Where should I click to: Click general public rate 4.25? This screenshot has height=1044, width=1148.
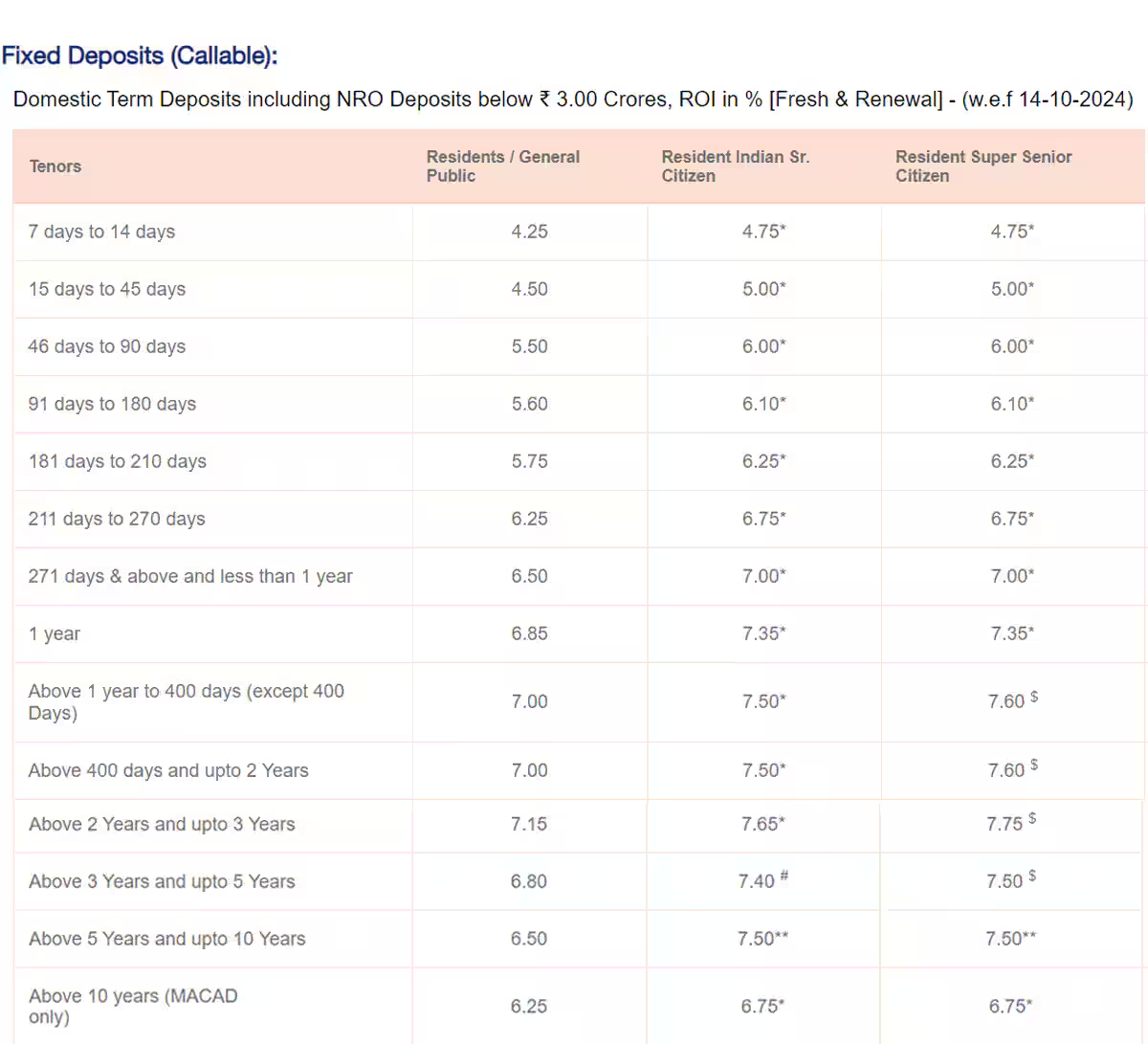click(x=529, y=232)
